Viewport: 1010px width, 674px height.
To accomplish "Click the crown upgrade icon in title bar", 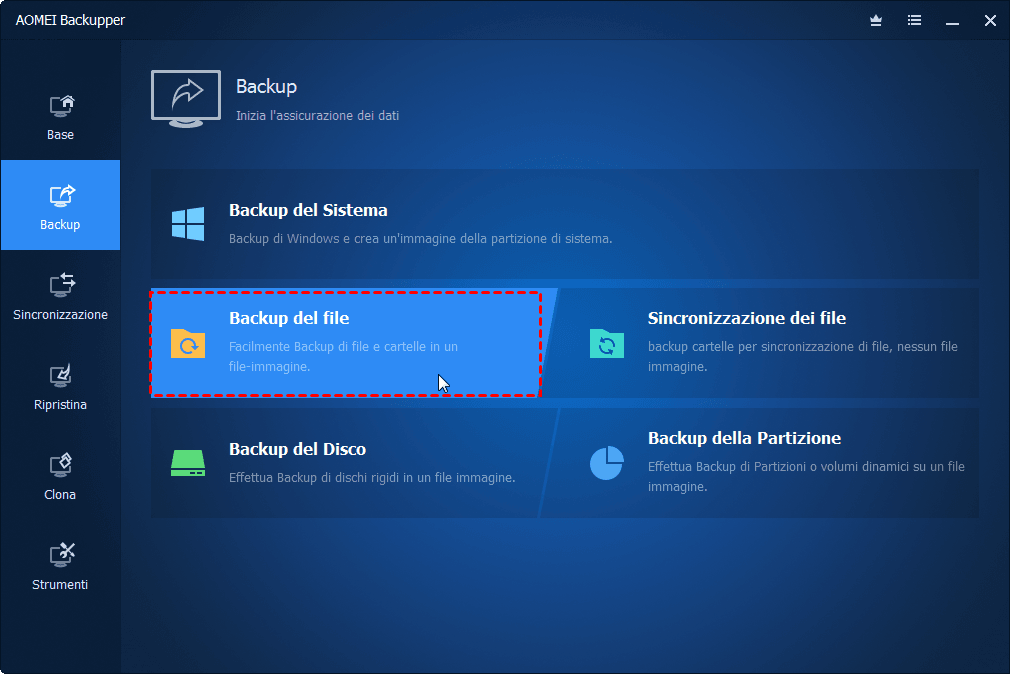I will point(876,21).
